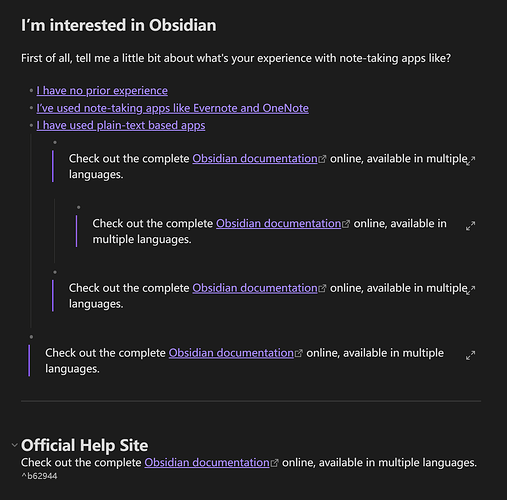Open link icon of the outermost, least indented embed

pos(470,355)
